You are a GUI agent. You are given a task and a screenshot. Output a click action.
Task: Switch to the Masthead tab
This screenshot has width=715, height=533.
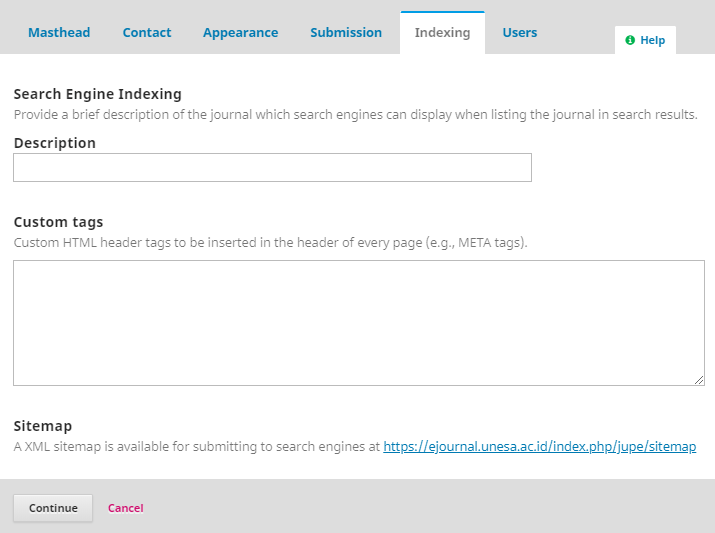[x=59, y=33]
